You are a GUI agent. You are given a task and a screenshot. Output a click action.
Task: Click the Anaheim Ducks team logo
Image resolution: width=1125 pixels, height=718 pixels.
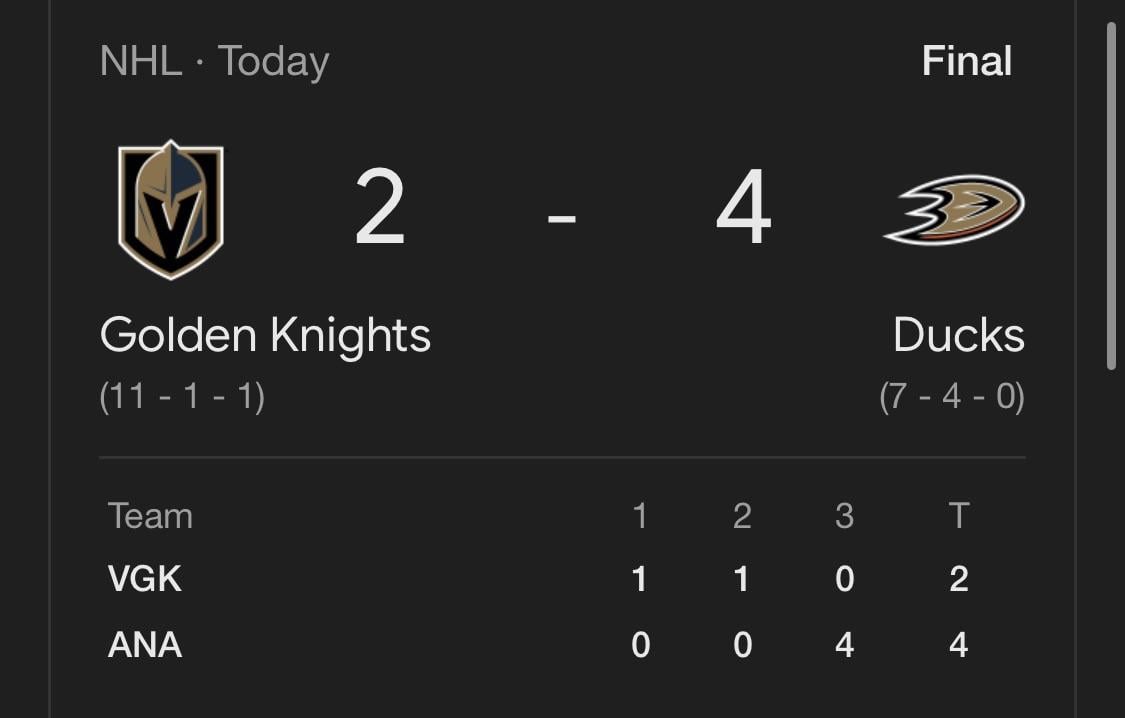954,209
